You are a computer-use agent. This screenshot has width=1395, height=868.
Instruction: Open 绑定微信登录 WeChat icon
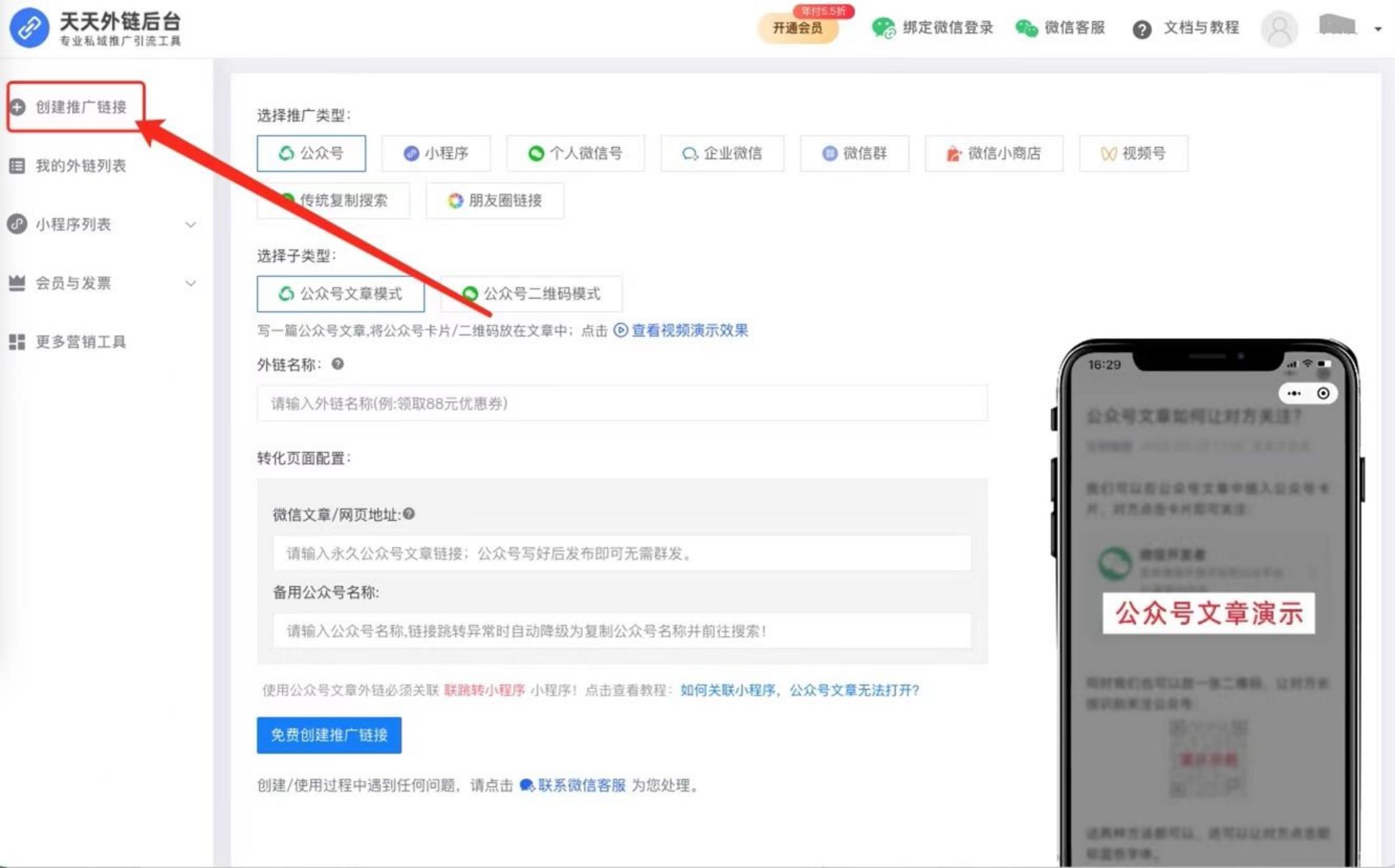(884, 28)
